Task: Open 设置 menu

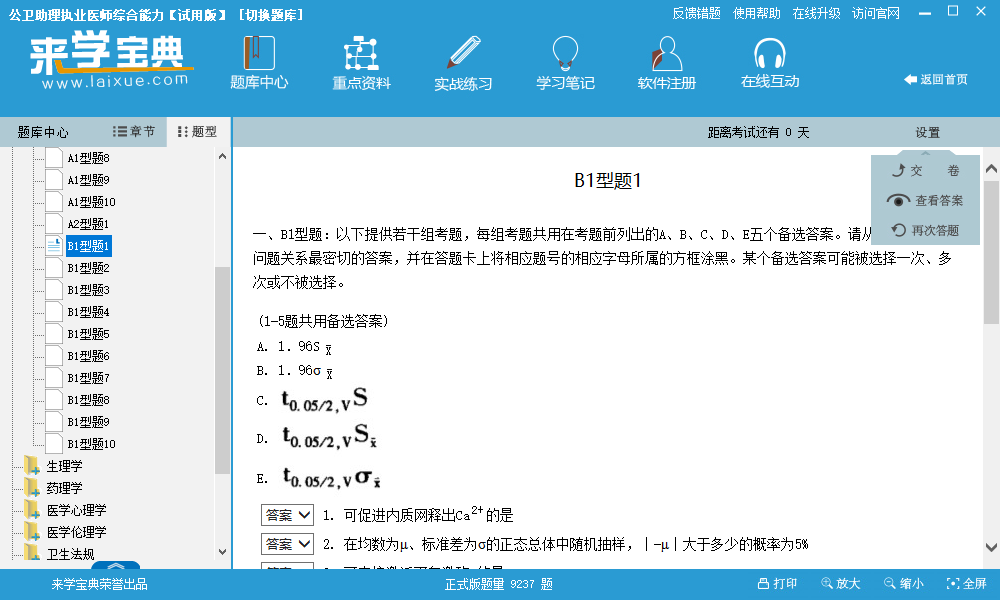Action: pyautogui.click(x=927, y=132)
